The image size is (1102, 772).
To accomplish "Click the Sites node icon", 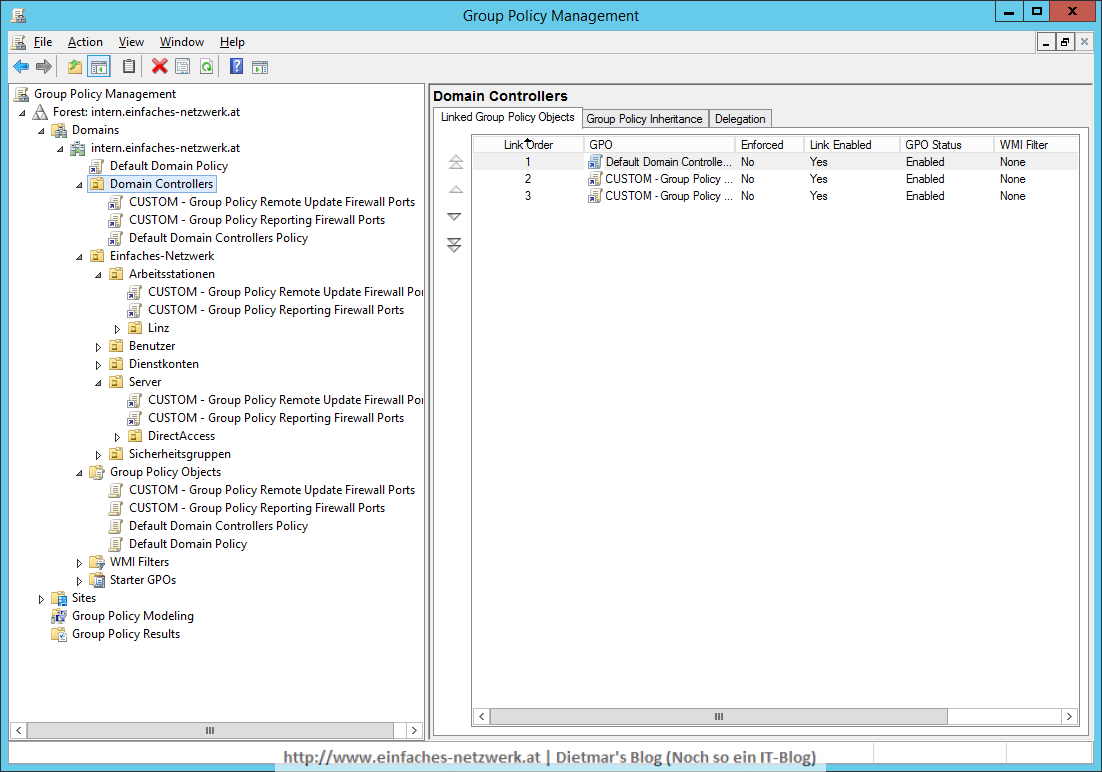I will [59, 598].
